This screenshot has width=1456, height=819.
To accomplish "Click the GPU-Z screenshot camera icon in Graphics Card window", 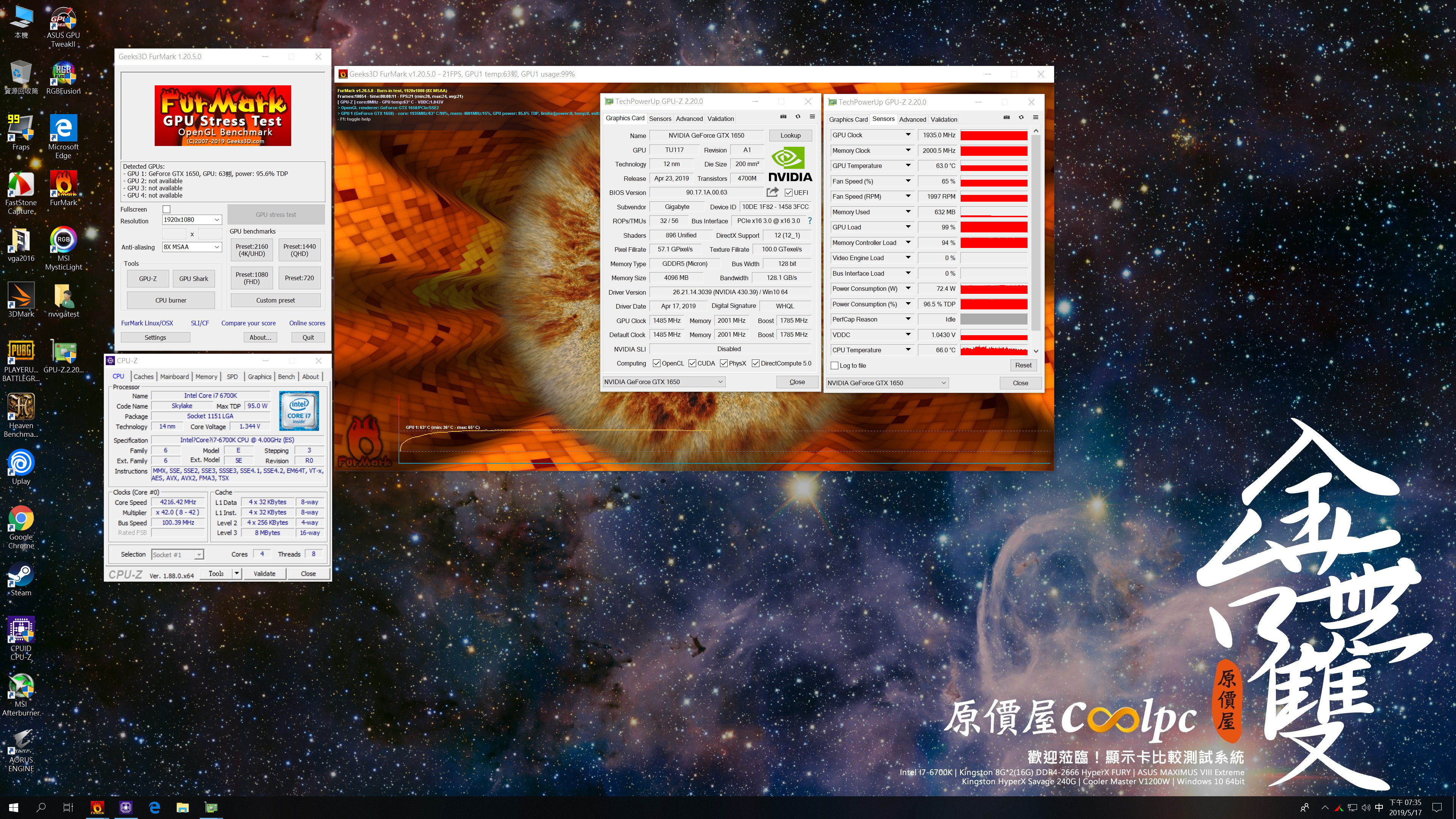I will [783, 117].
